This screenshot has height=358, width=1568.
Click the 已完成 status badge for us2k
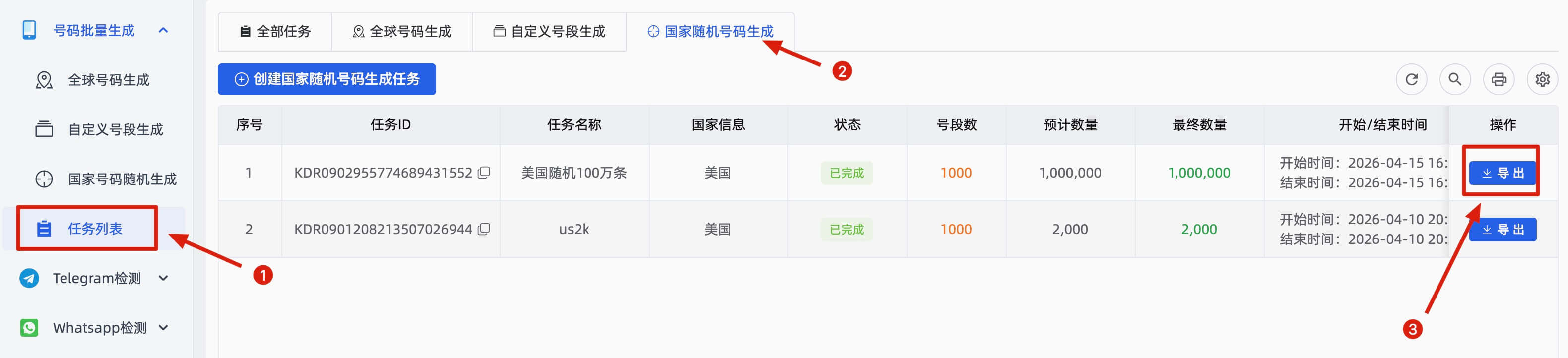[x=847, y=229]
